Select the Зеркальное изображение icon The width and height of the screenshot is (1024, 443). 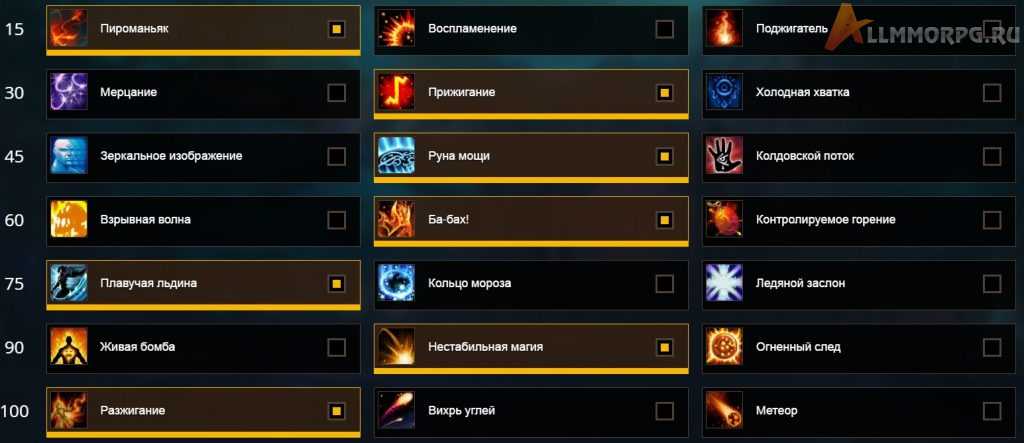tap(69, 156)
